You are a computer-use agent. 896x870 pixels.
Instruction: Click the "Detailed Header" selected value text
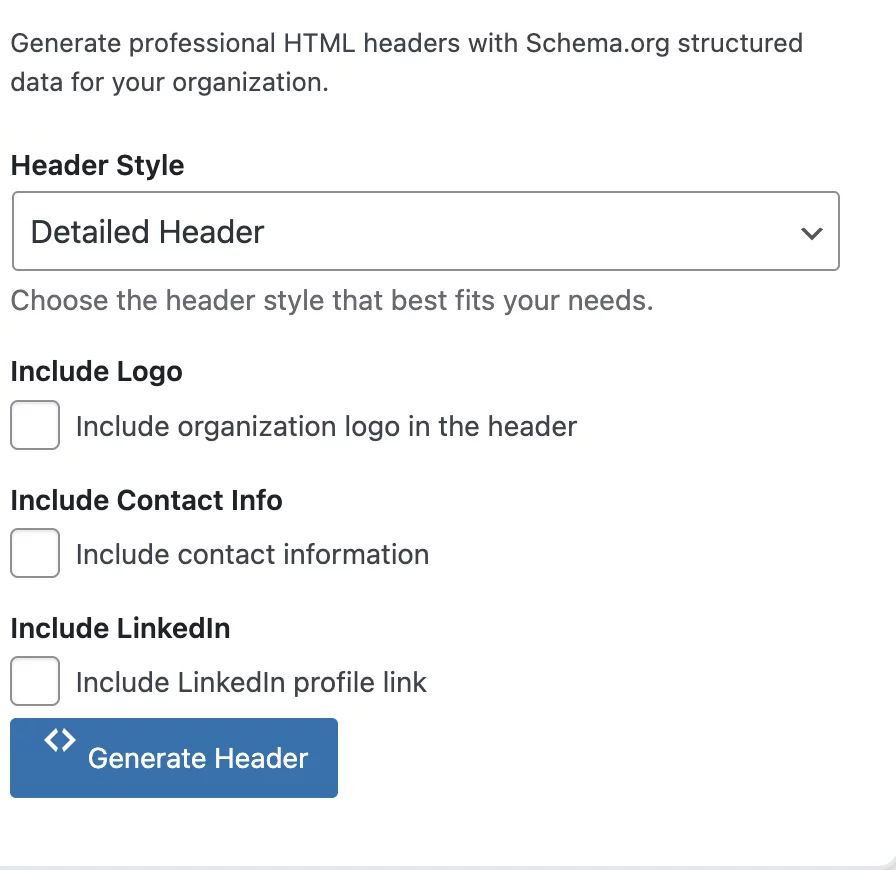(148, 232)
